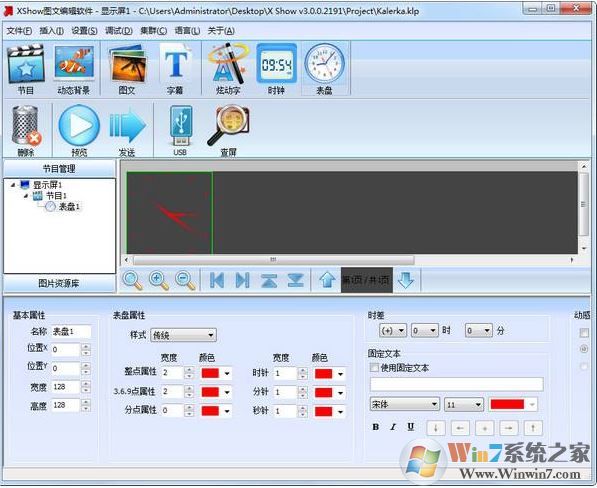Image resolution: width=597 pixels, height=488 pixels.
Task: Click the 分针 width input field
Action: click(285, 392)
